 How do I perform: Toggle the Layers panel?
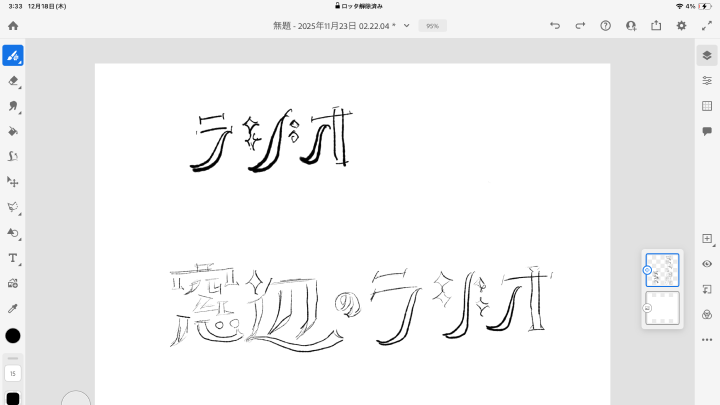(x=707, y=56)
